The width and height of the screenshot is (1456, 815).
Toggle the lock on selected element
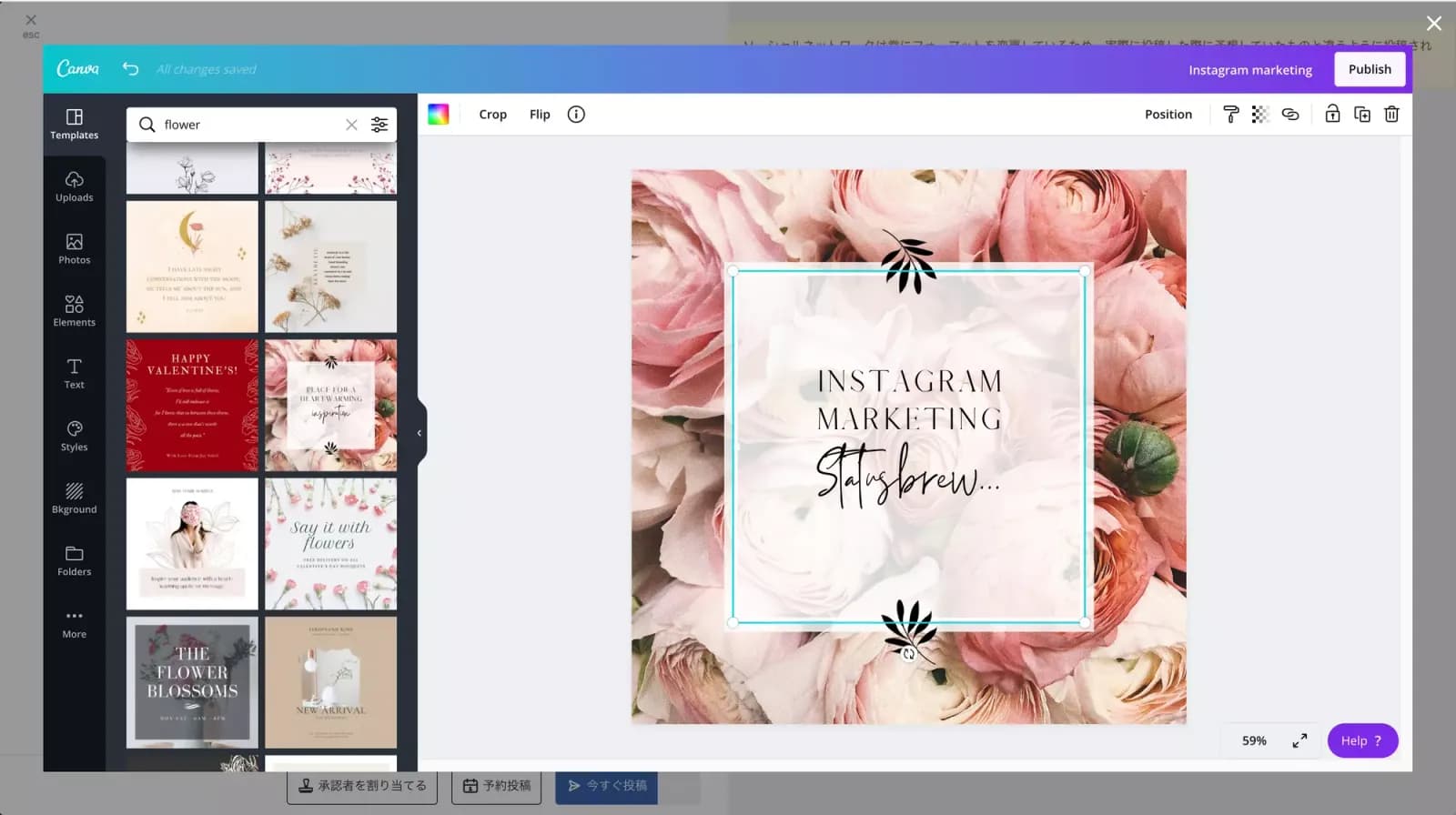coord(1332,115)
